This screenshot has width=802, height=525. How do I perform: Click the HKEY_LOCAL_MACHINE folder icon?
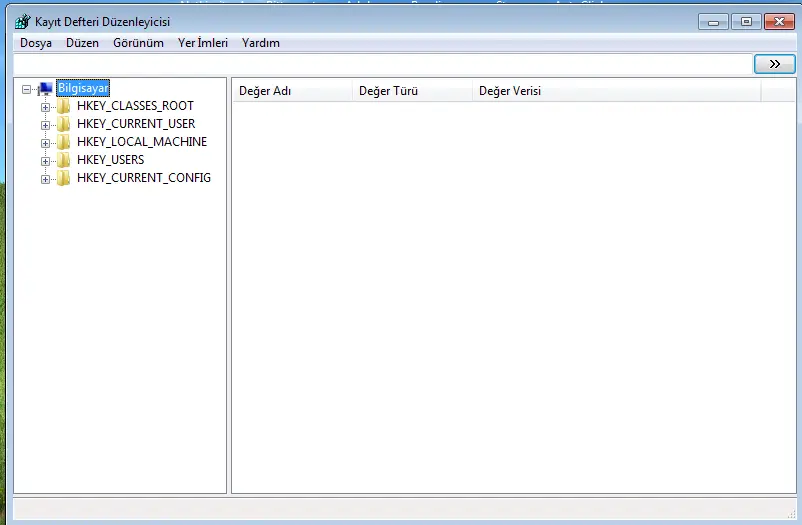pyautogui.click(x=63, y=142)
